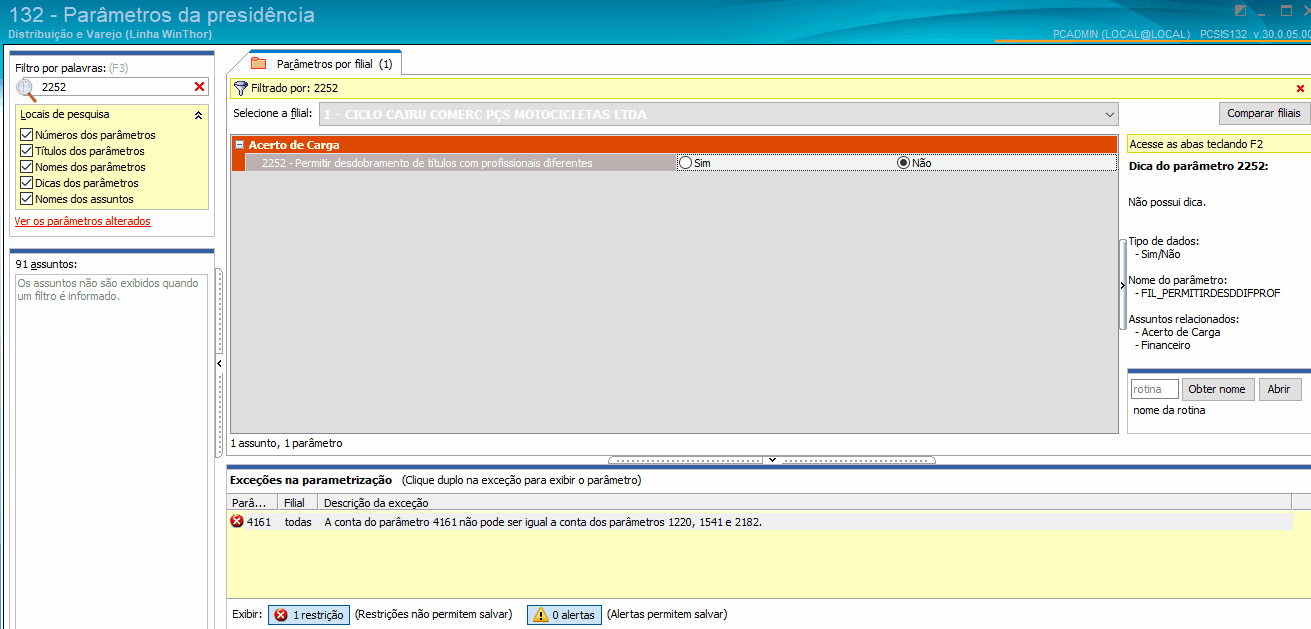This screenshot has width=1311, height=629.
Task: Expand the right tip panel arrow handle
Action: coord(1122,285)
